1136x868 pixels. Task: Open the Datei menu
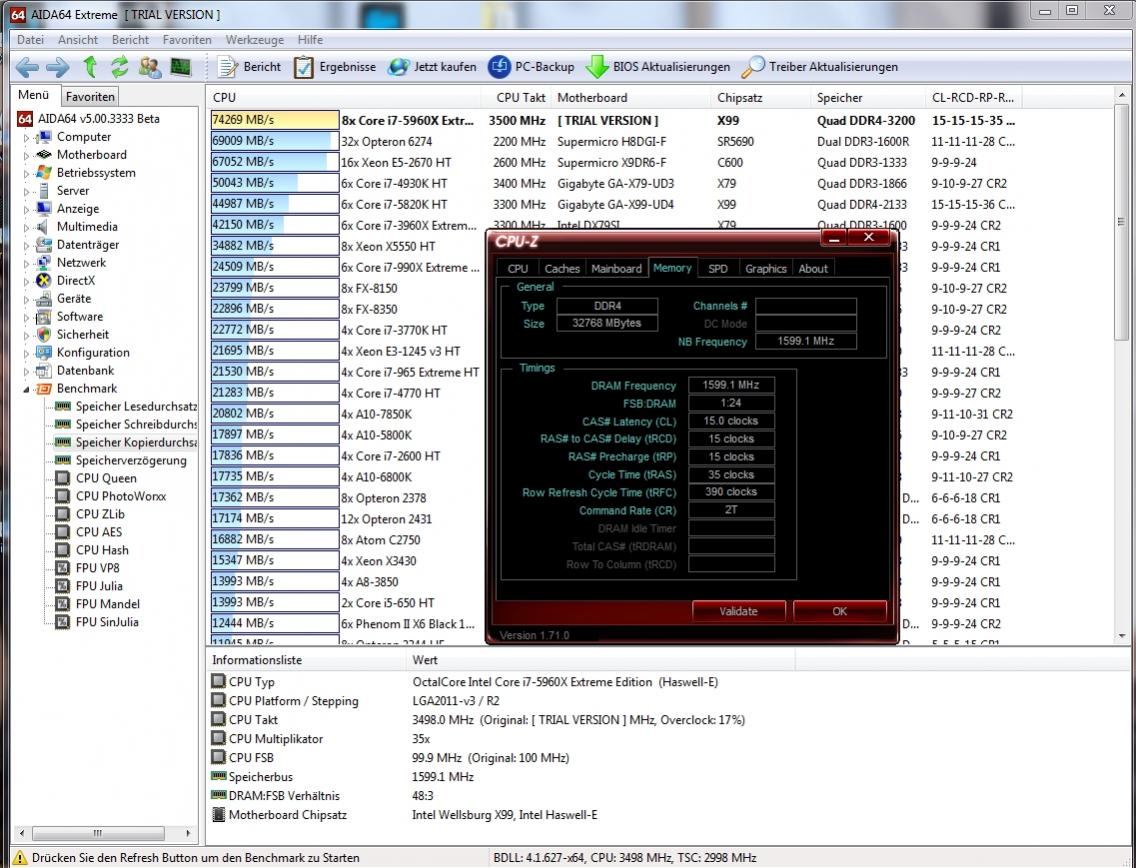(30, 40)
